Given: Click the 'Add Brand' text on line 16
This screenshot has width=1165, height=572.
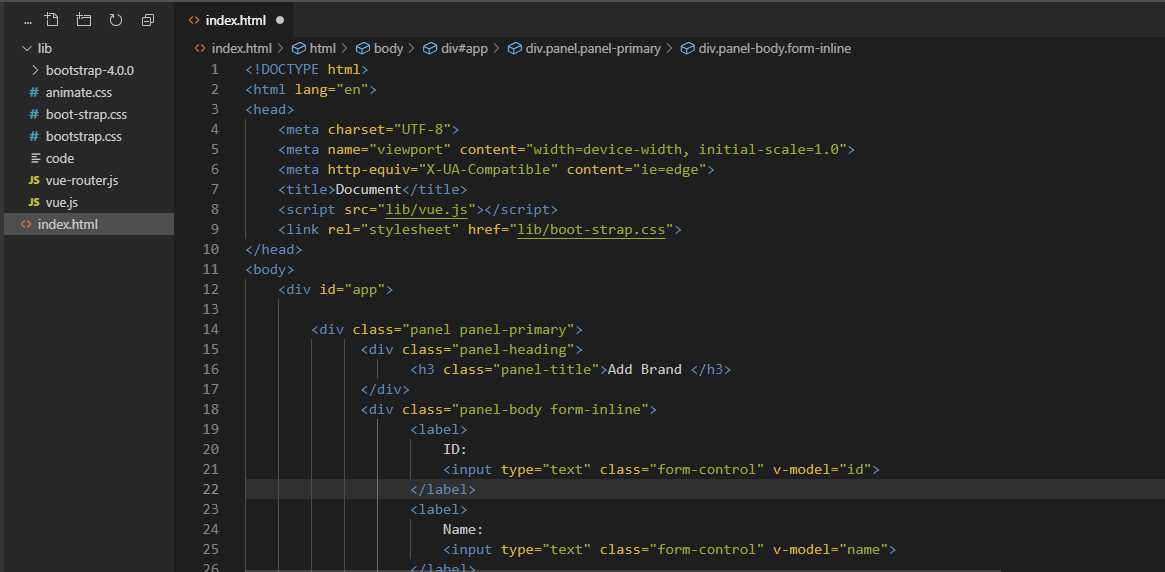Looking at the screenshot, I should tap(644, 369).
